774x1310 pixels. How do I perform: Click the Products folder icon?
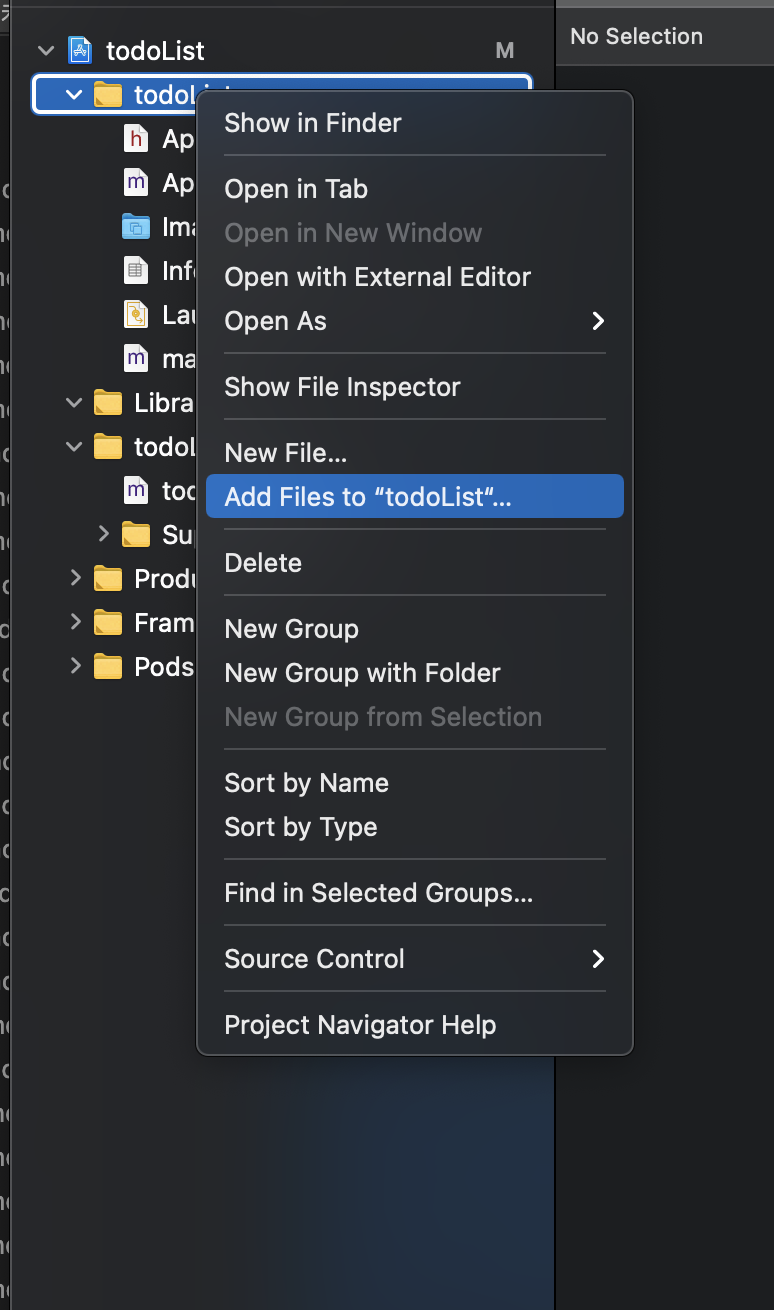[x=107, y=578]
